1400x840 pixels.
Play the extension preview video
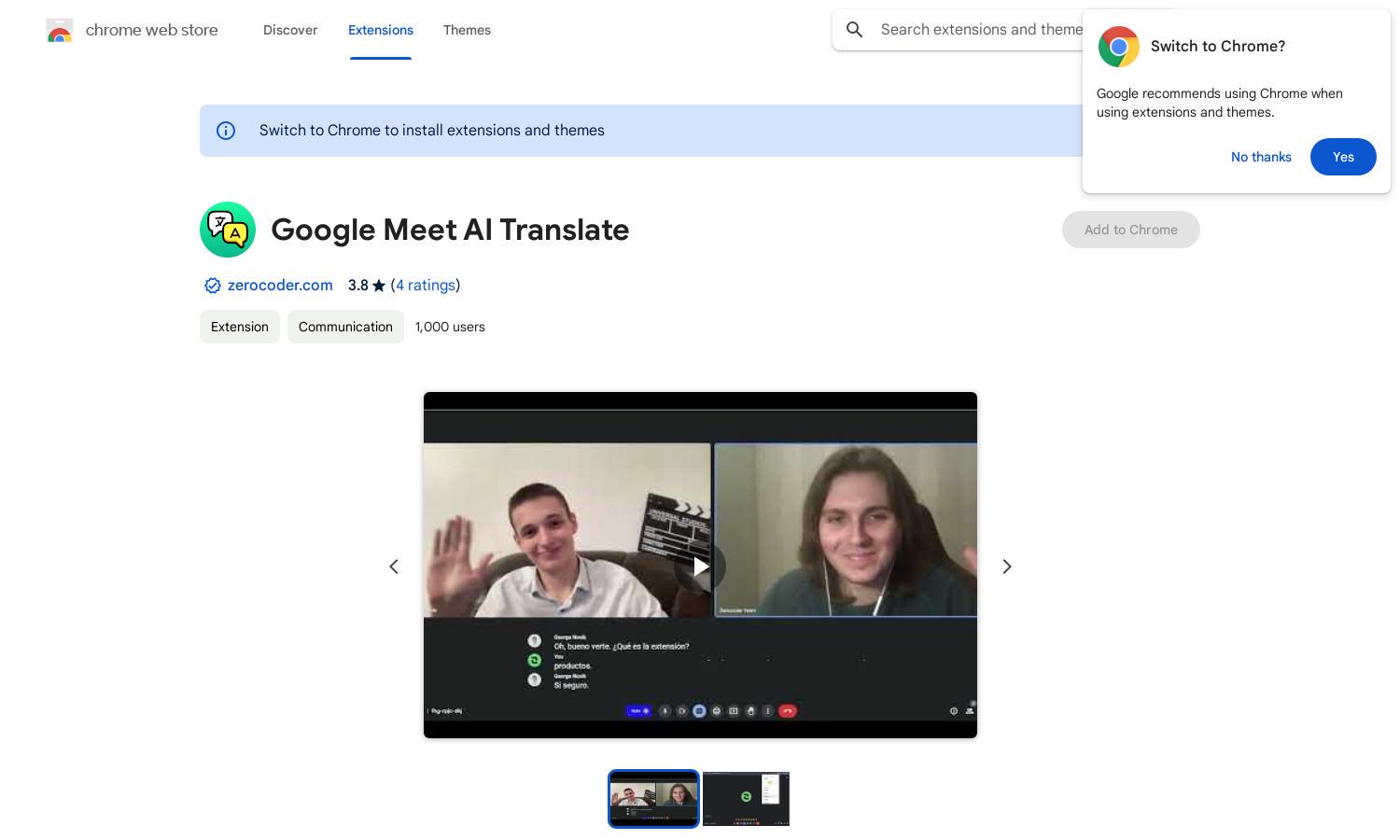[700, 566]
